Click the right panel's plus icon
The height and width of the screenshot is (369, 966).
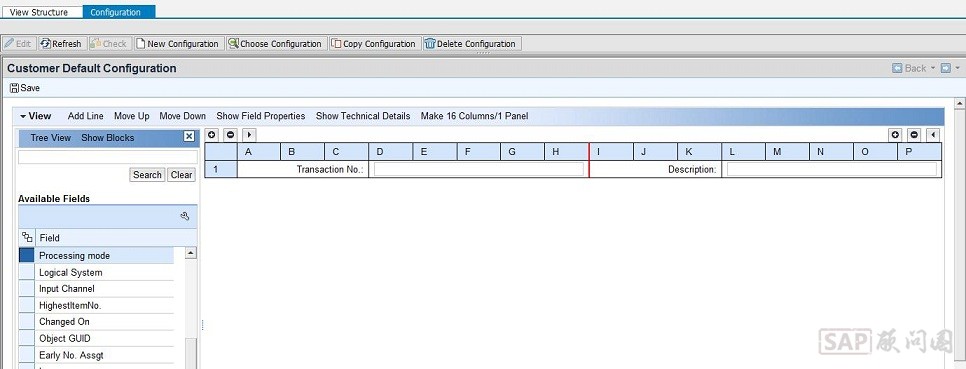(x=895, y=135)
